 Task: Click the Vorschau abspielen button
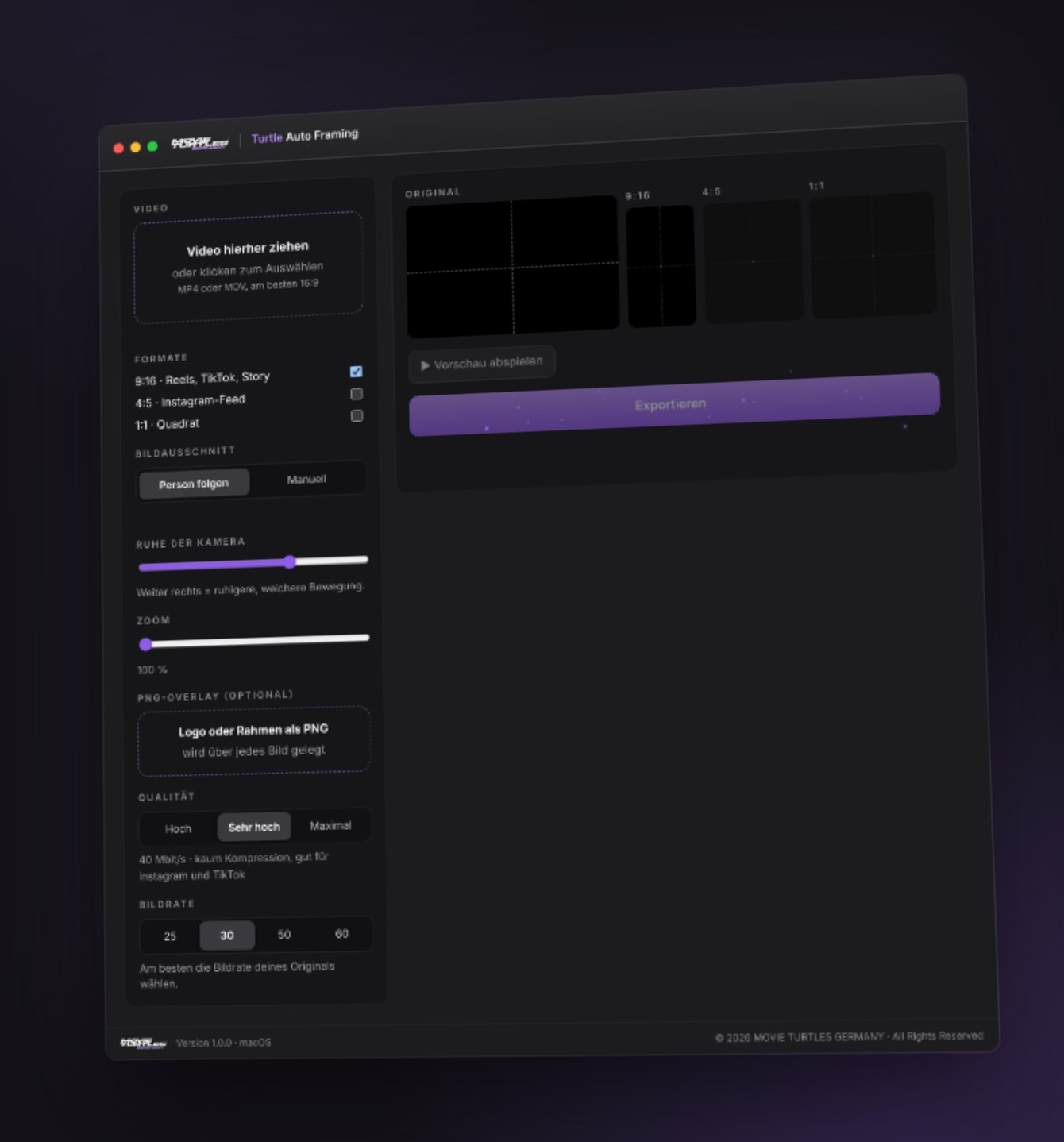[481, 364]
